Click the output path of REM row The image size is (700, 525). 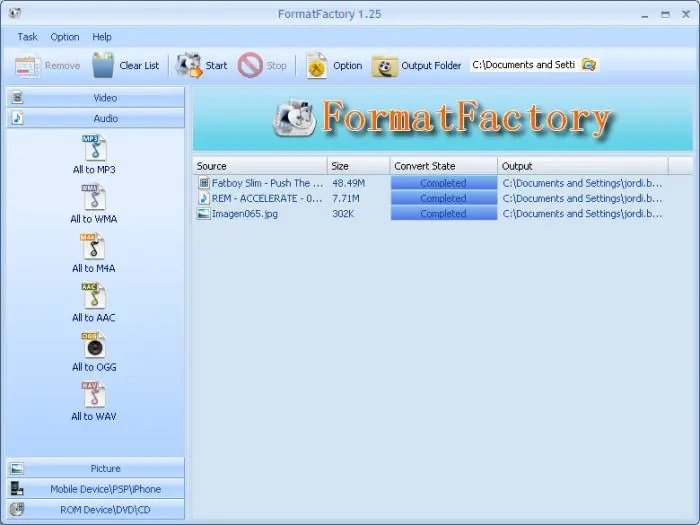click(582, 198)
